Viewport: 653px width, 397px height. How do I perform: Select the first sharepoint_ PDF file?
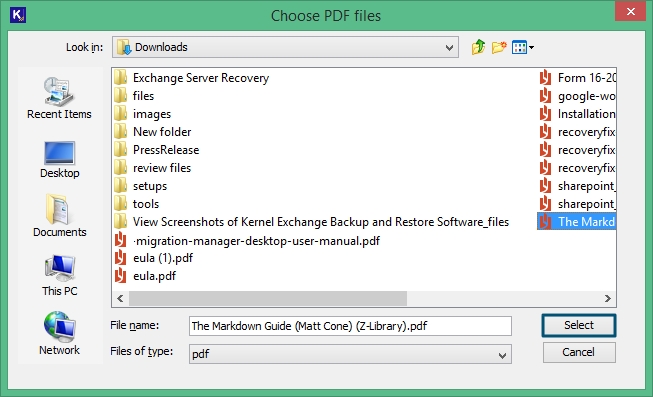[x=577, y=186]
